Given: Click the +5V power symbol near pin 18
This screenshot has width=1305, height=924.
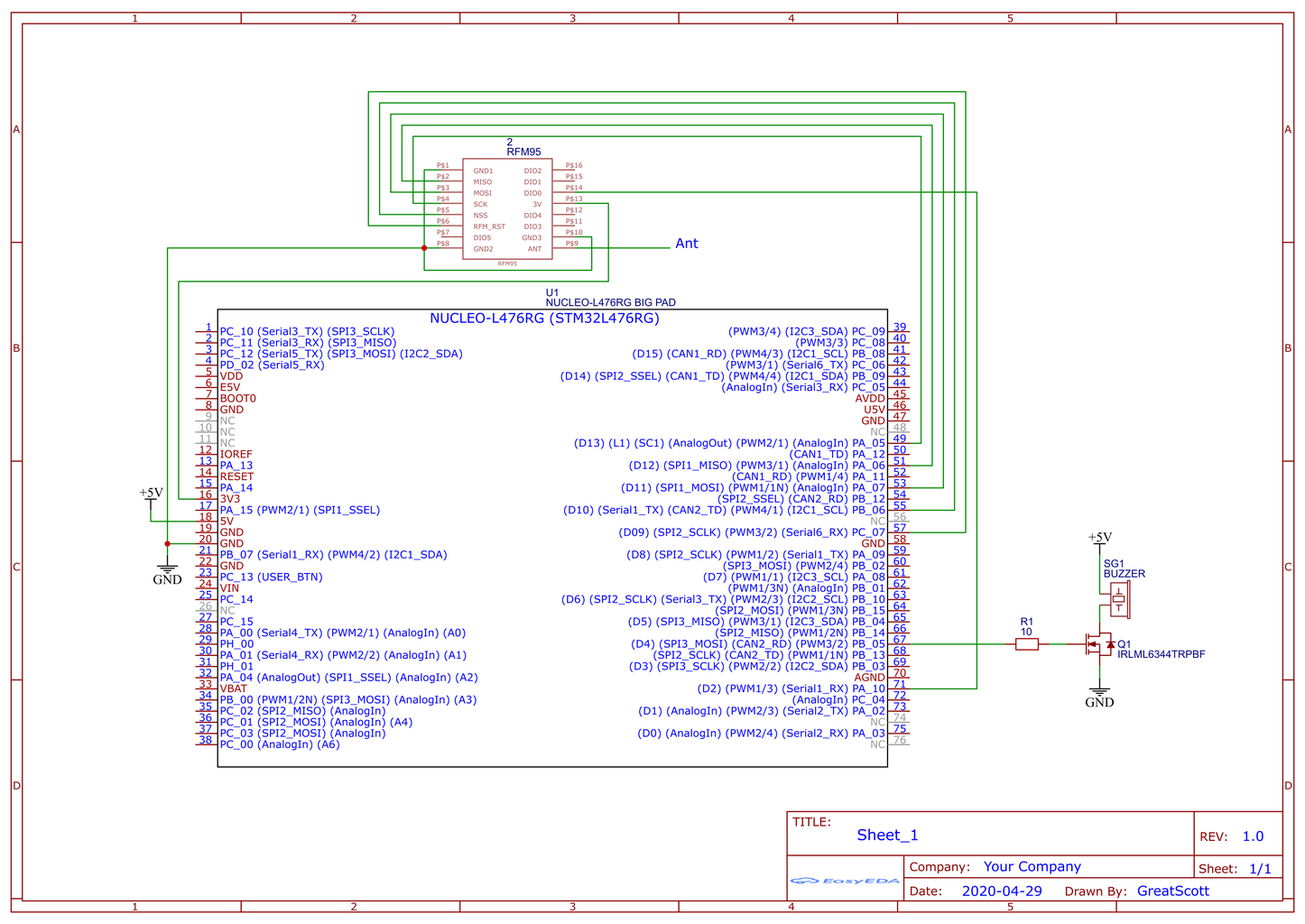Looking at the screenshot, I should pyautogui.click(x=151, y=494).
